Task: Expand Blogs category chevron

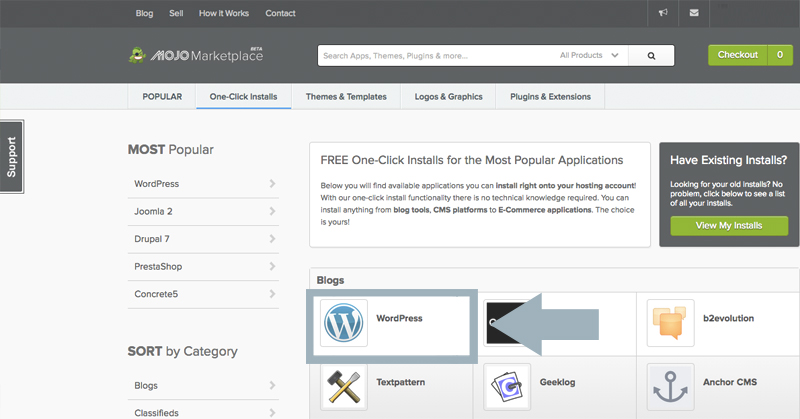Action: [272, 385]
